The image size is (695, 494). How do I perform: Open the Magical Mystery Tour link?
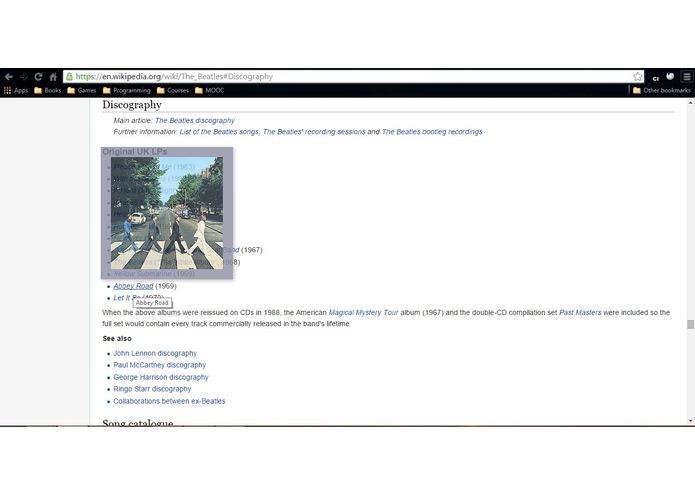tap(363, 313)
